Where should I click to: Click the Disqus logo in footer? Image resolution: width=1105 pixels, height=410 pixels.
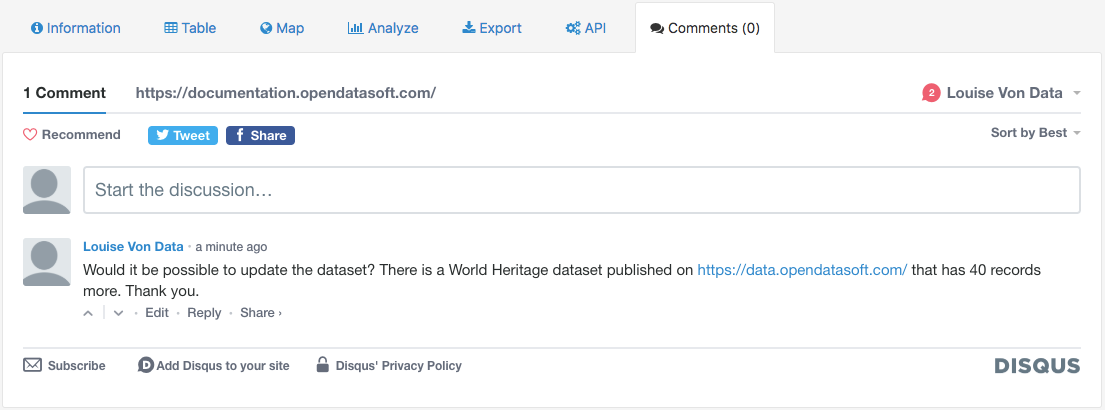pos(1037,366)
